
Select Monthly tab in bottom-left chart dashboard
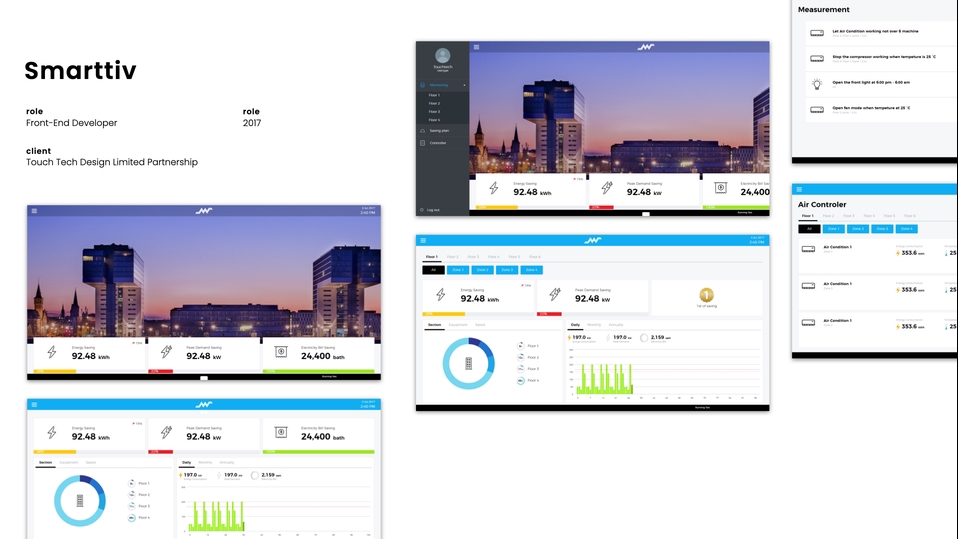[205, 462]
